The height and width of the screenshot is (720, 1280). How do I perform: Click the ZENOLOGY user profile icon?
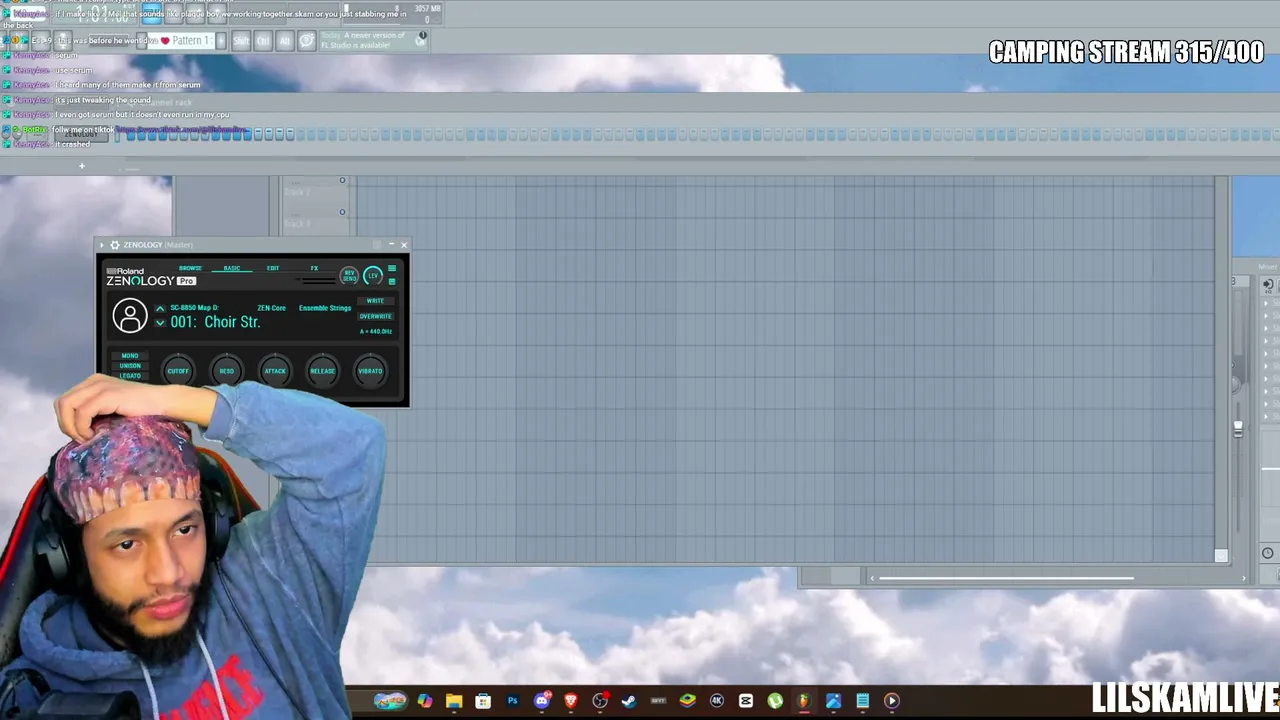click(x=130, y=316)
